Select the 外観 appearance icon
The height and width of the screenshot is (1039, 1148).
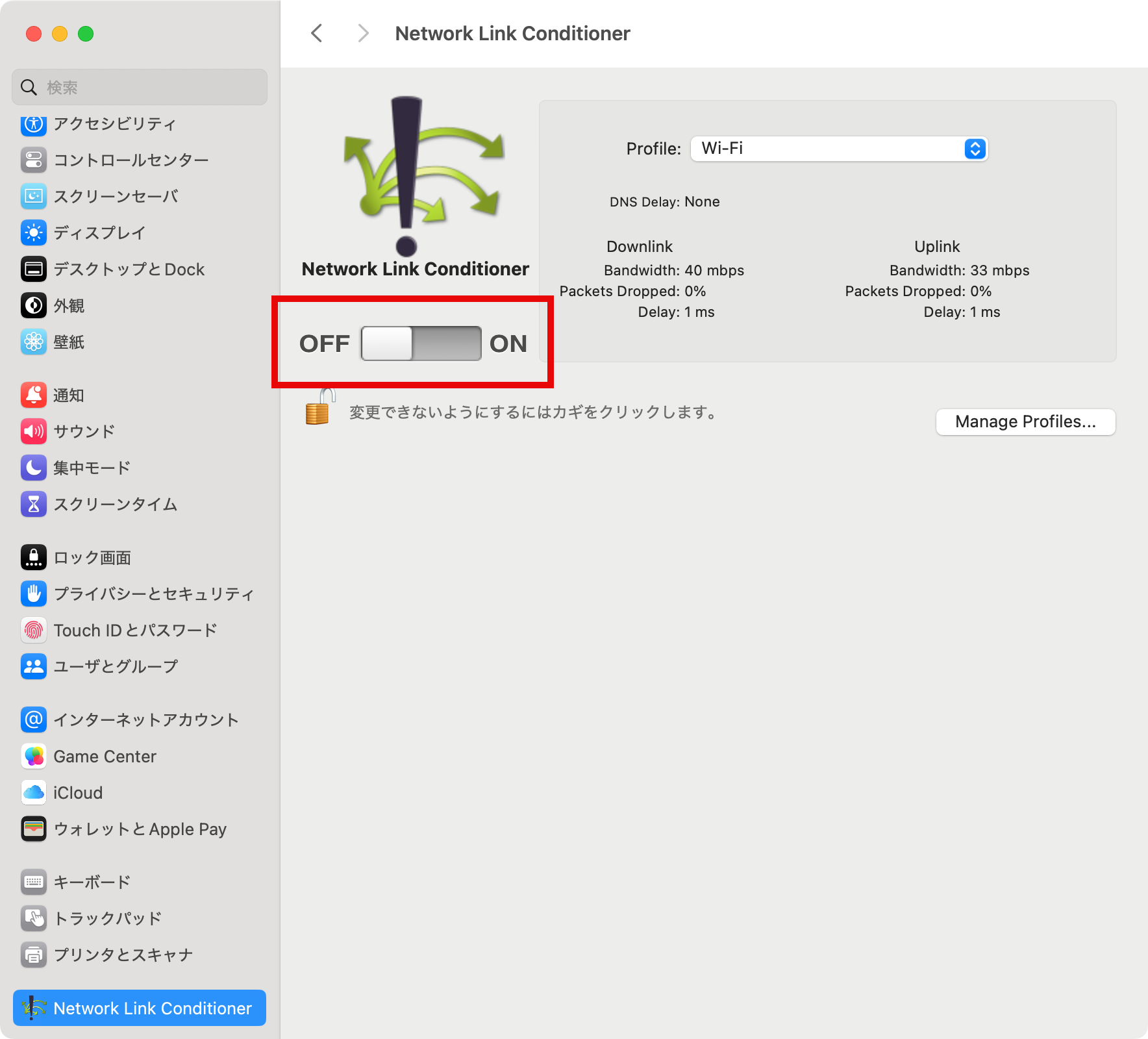click(x=34, y=305)
